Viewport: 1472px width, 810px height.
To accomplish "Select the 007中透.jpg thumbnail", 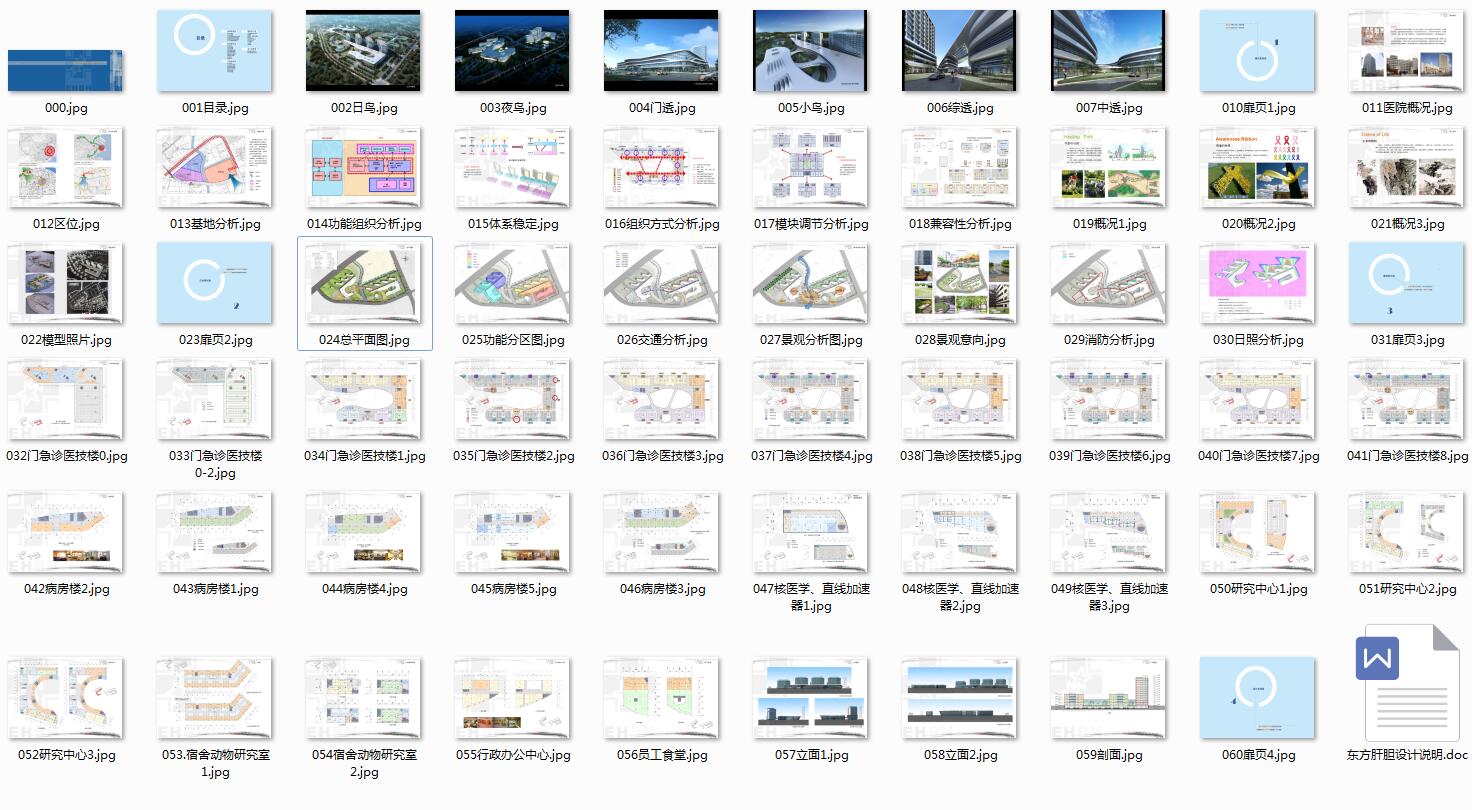I will tap(1109, 51).
